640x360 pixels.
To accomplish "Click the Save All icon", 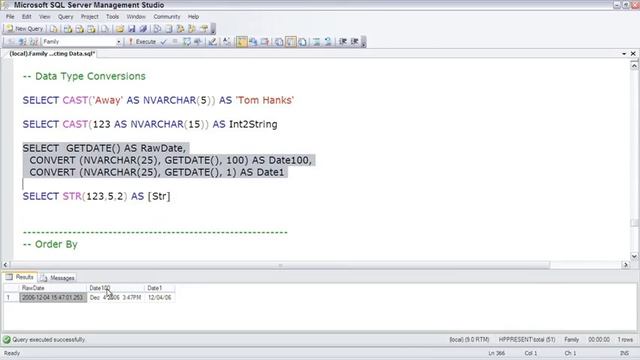I will [143, 29].
